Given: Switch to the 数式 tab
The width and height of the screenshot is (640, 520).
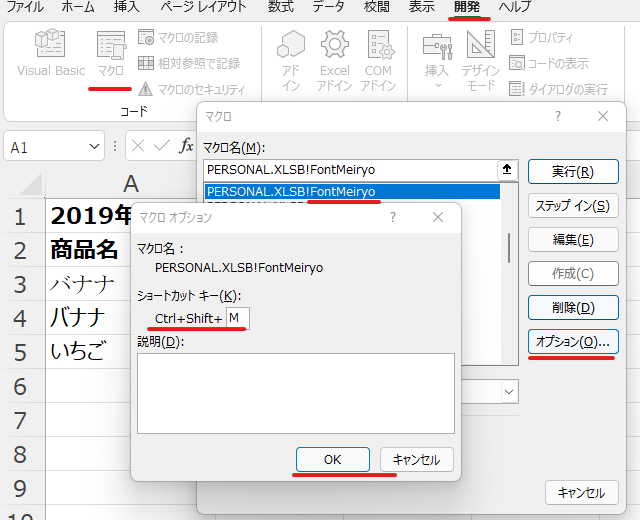Looking at the screenshot, I should click(281, 7).
